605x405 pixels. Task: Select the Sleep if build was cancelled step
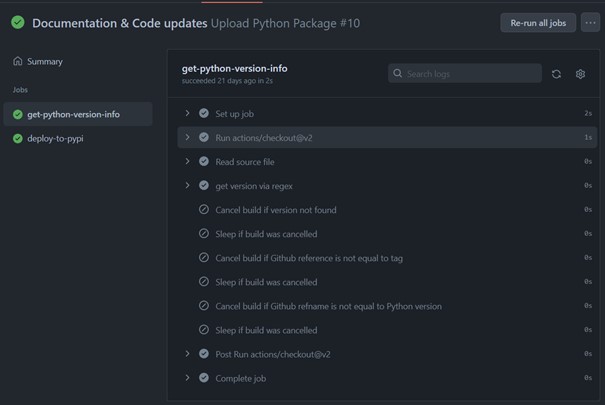coord(266,234)
